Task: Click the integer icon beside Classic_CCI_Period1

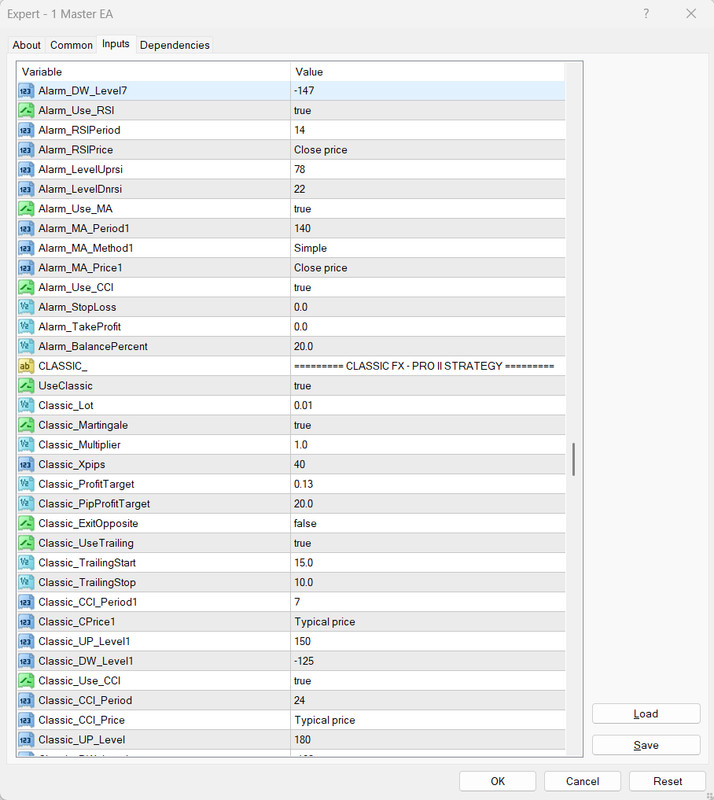Action: point(26,602)
